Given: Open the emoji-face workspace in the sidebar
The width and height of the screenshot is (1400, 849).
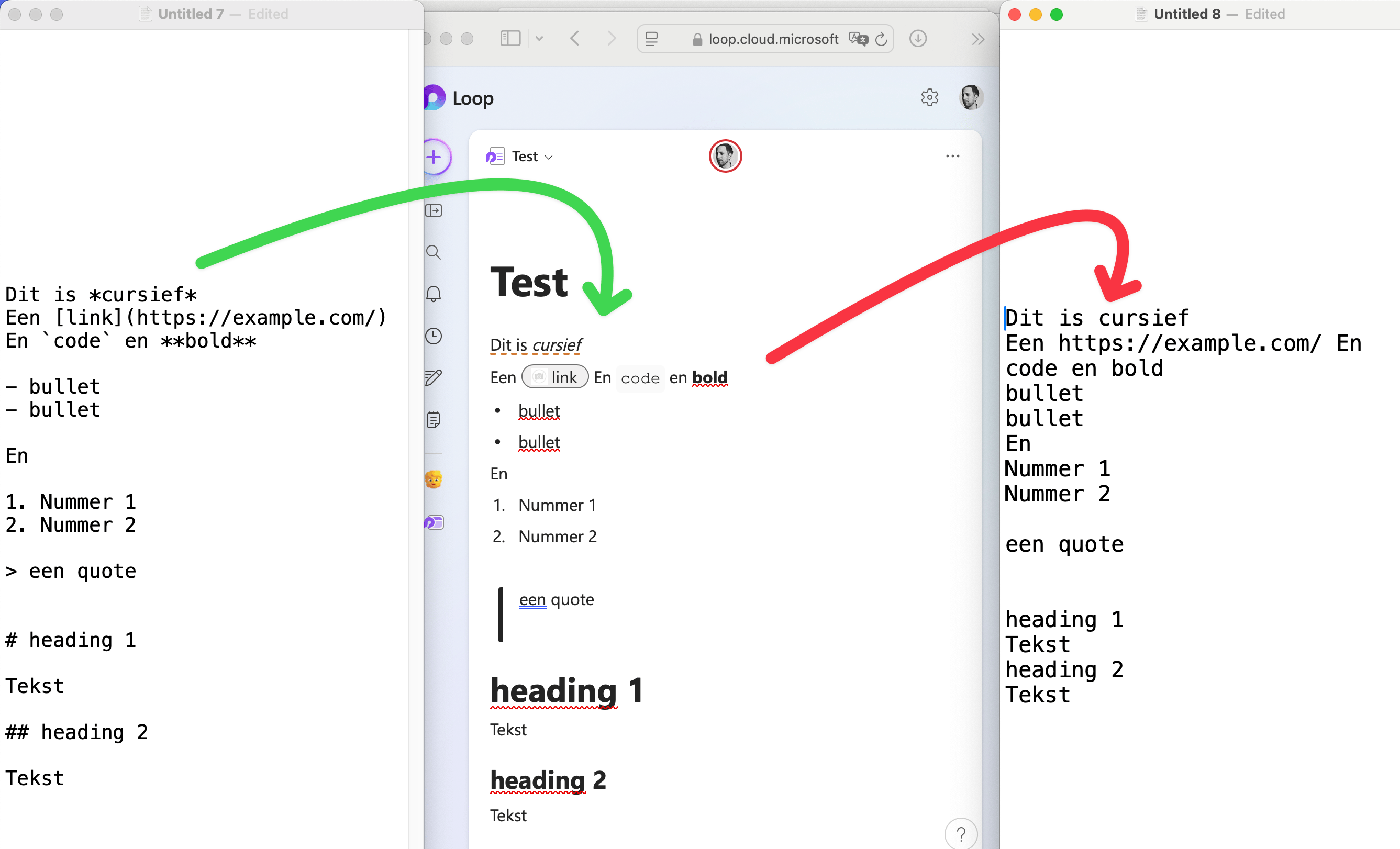Looking at the screenshot, I should [x=434, y=479].
